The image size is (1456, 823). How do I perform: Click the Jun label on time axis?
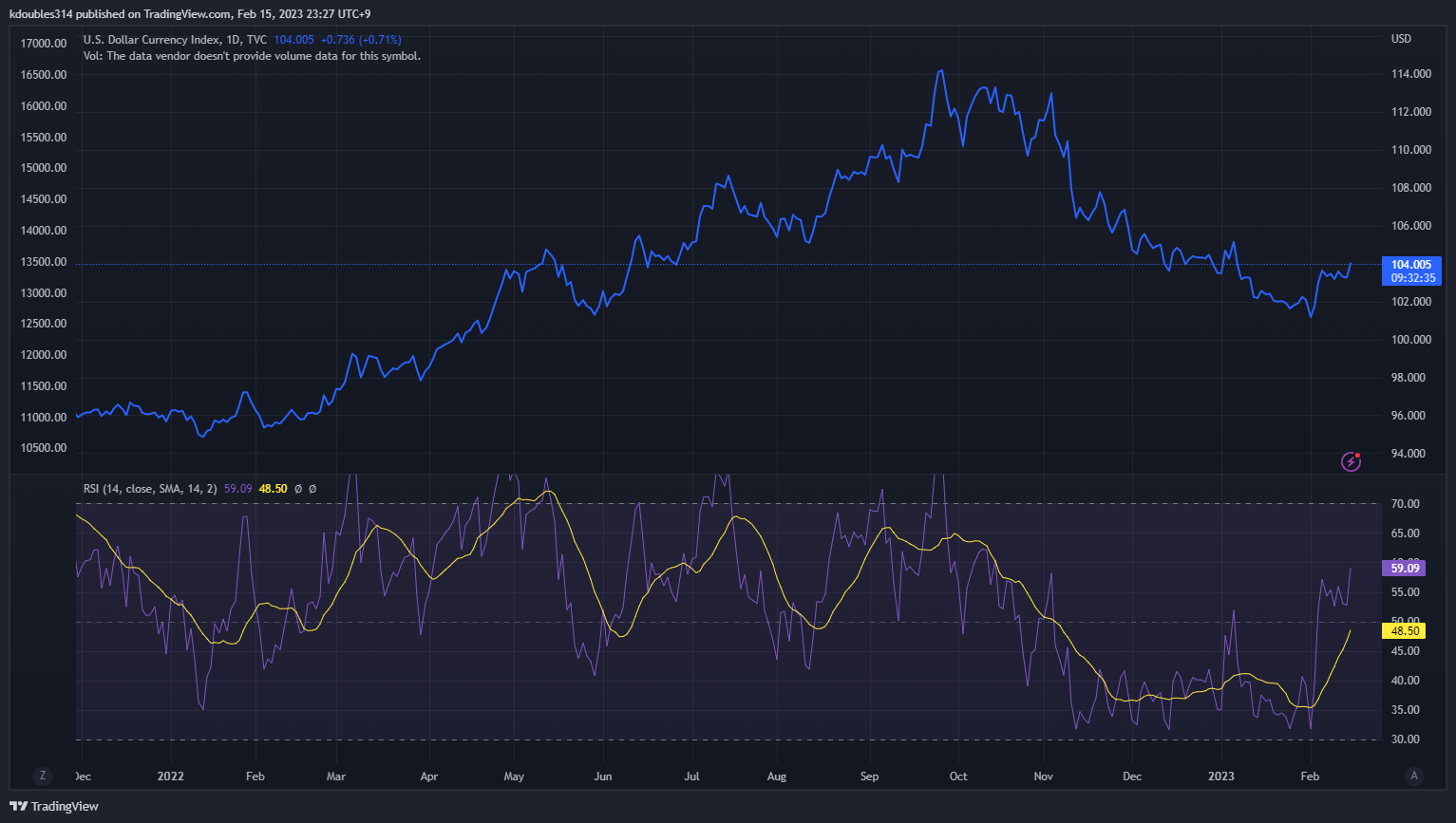[x=603, y=776]
